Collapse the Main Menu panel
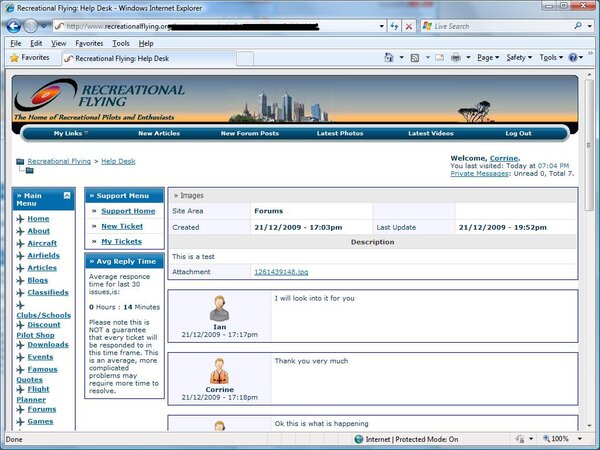This screenshot has width=600, height=450. pos(67,195)
